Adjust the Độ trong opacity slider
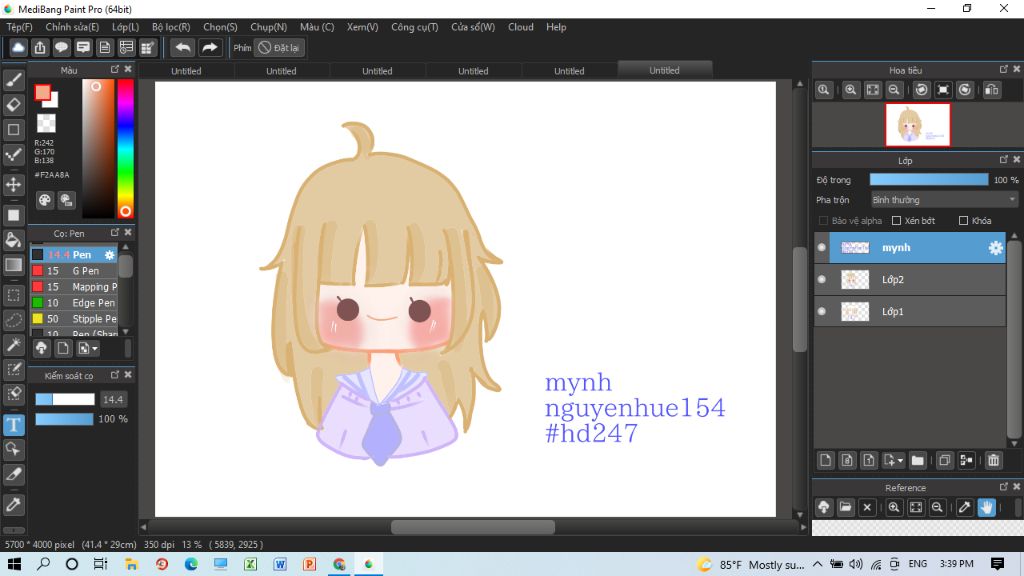The height and width of the screenshot is (576, 1024). point(929,180)
